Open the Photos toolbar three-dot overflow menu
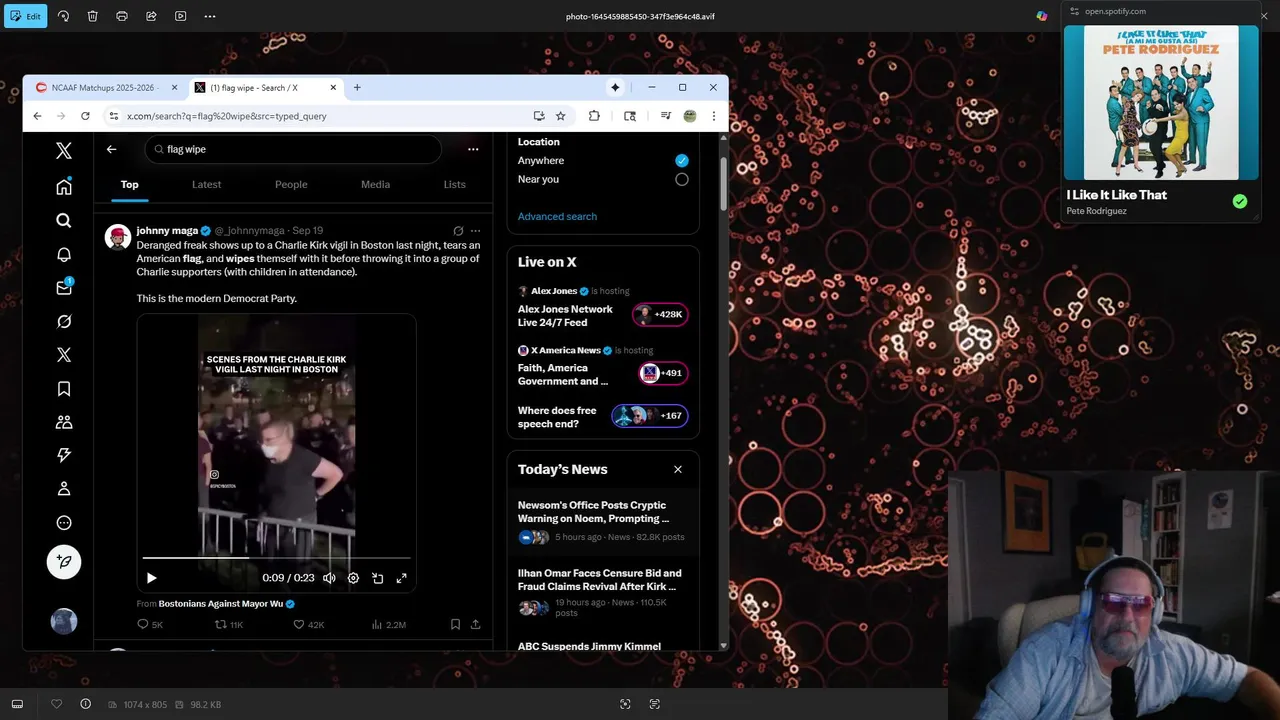 209,16
